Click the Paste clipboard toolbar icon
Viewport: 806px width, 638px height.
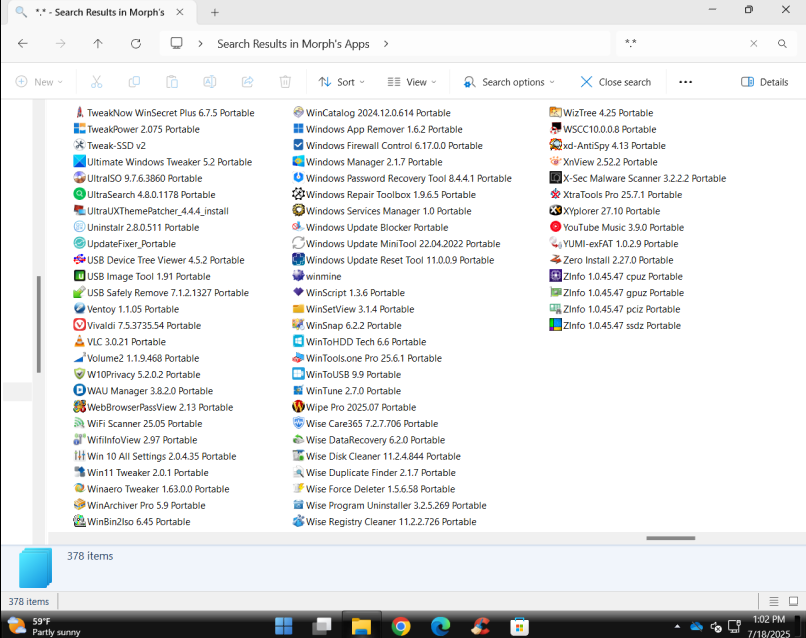pos(172,82)
